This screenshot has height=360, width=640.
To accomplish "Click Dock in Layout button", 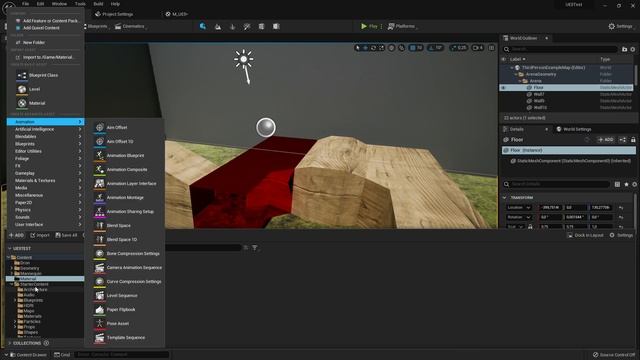I will 585,235.
